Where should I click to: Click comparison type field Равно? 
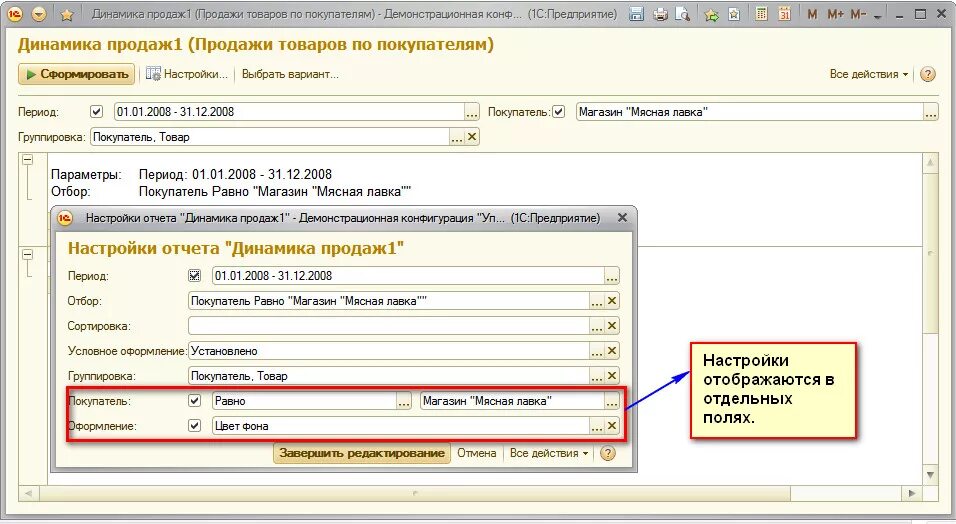(304, 401)
